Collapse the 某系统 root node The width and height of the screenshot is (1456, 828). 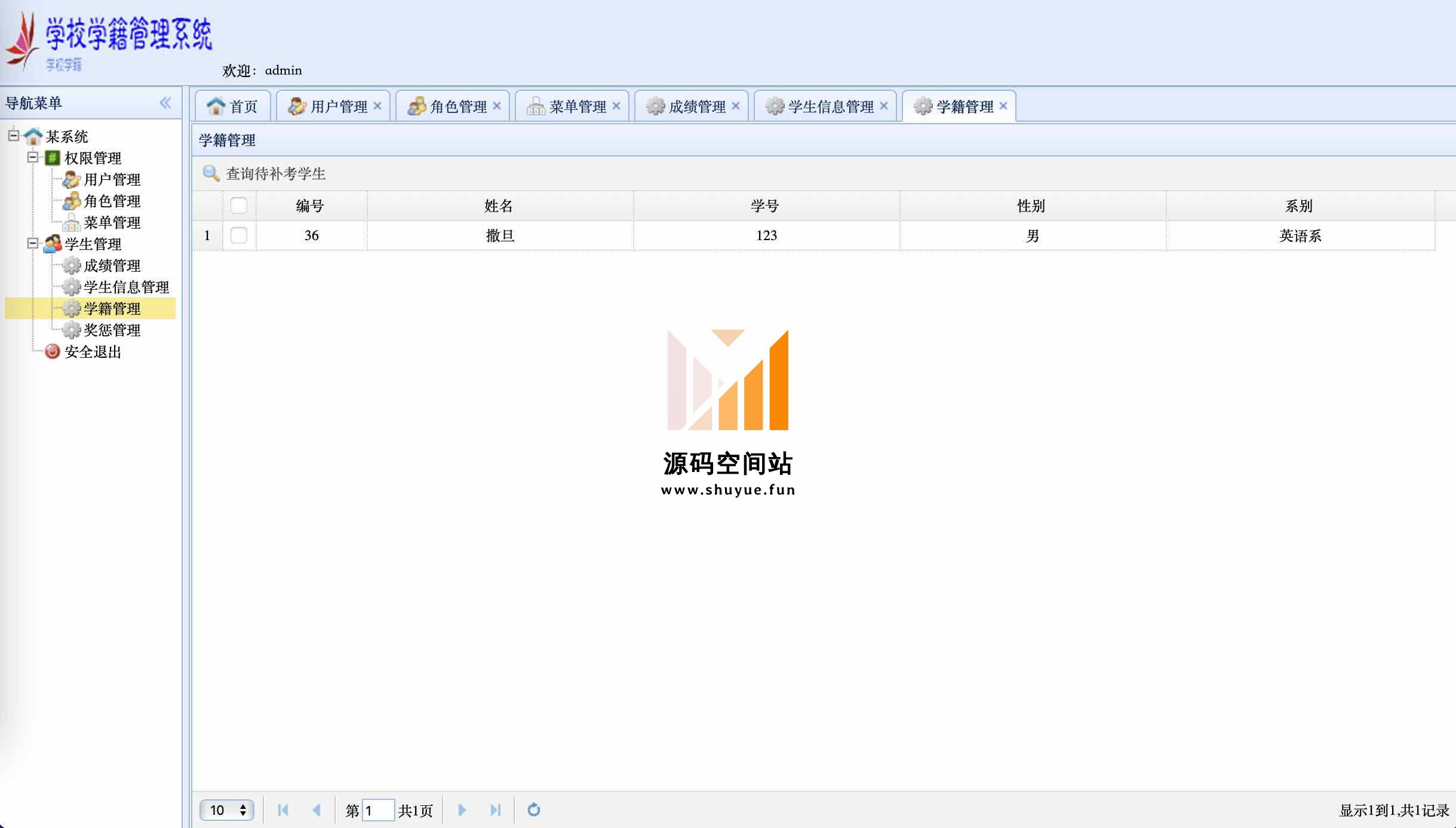pyautogui.click(x=14, y=136)
